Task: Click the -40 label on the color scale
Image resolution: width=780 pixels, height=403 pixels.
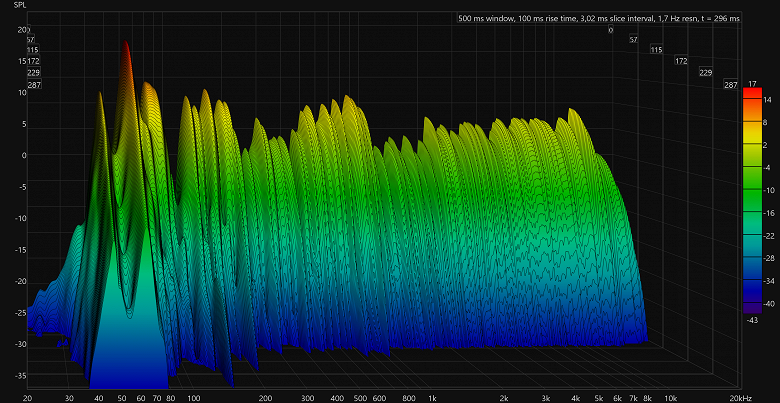Action: (x=769, y=303)
